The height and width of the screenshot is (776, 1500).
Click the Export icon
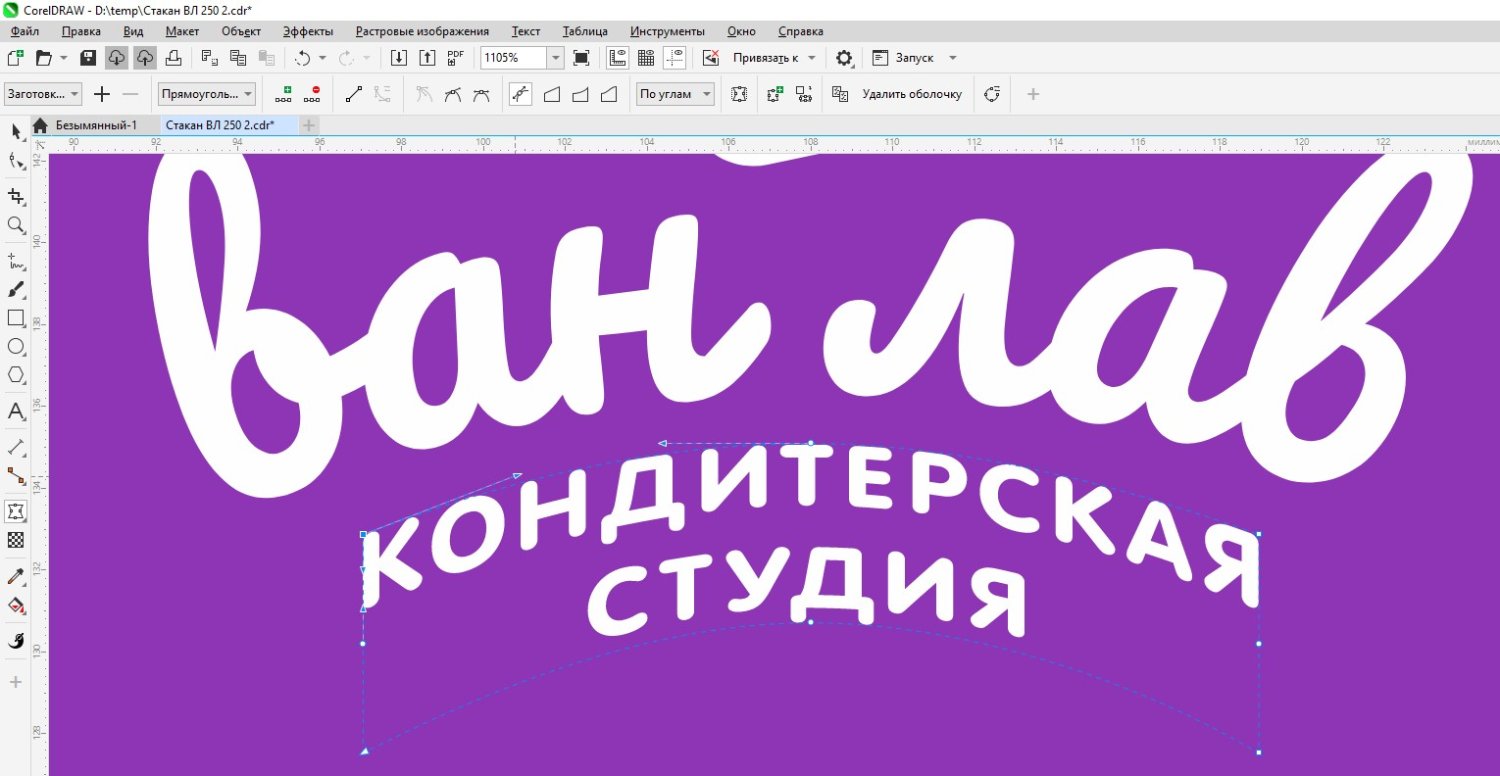427,58
